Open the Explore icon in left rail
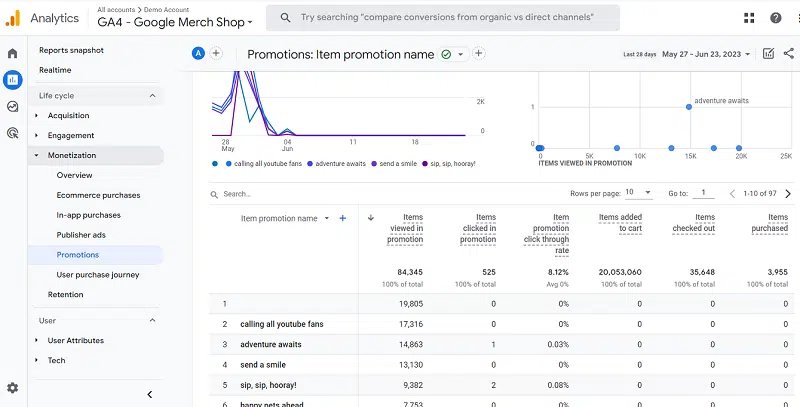The image size is (800, 407). [13, 107]
